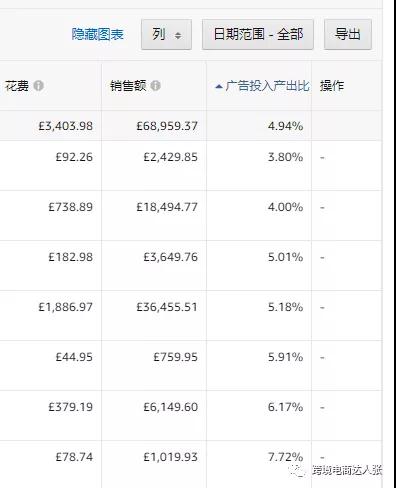Click the info icon beside 花费
The image size is (396, 488).
click(x=39, y=86)
